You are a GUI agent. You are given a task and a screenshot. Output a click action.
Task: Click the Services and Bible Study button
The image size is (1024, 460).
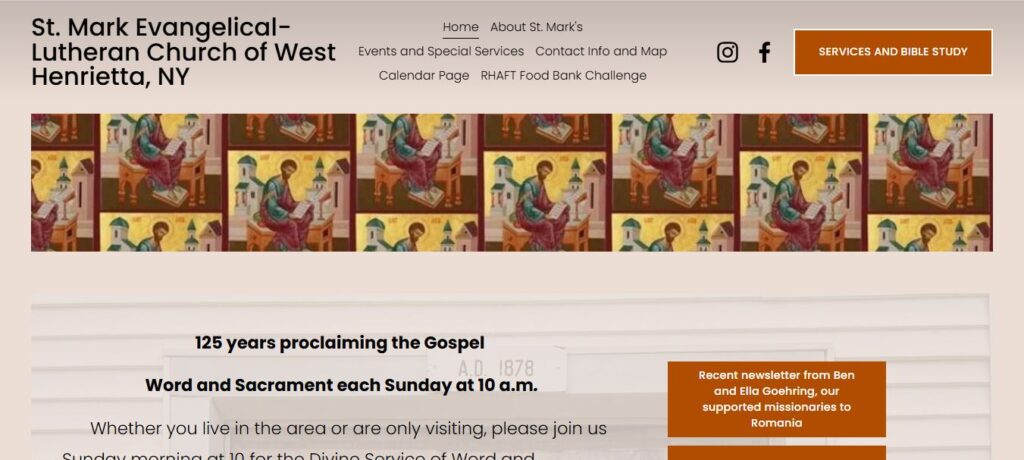tap(893, 52)
